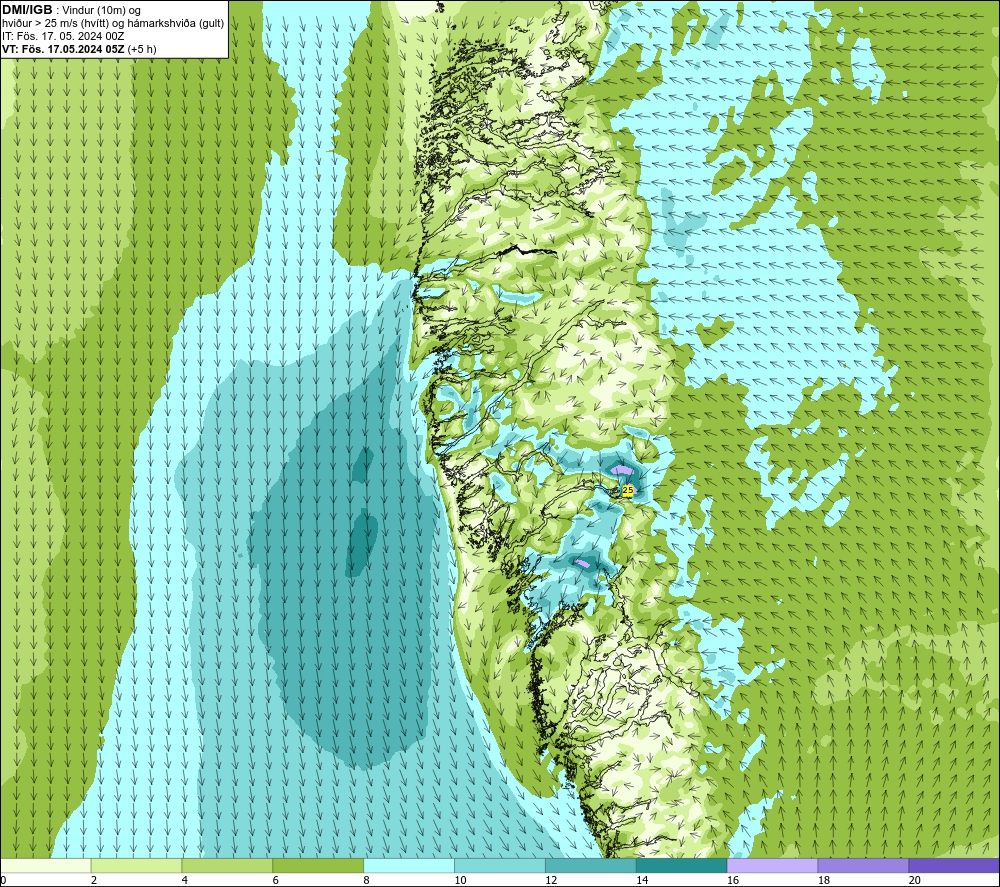Viewport: 1000px width, 887px height.
Task: Click the 10-12 m/s cyan legend swatch
Action: 500,865
